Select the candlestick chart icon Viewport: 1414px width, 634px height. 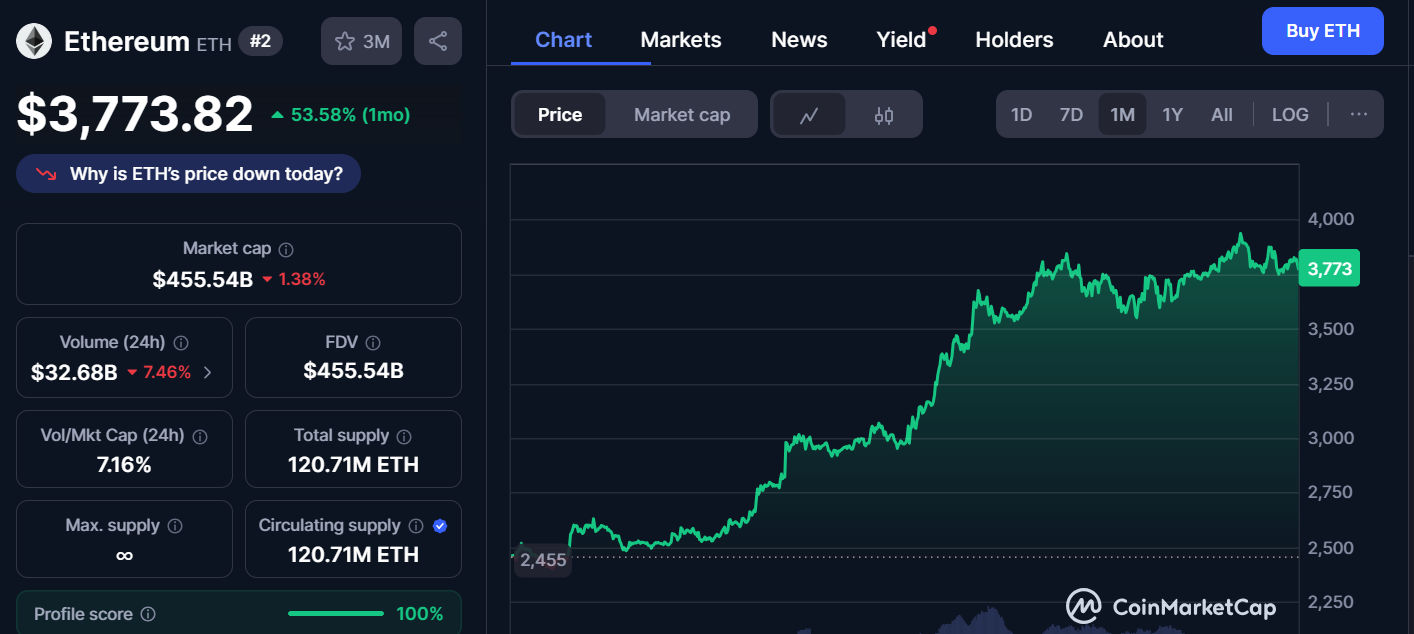pyautogui.click(x=884, y=114)
